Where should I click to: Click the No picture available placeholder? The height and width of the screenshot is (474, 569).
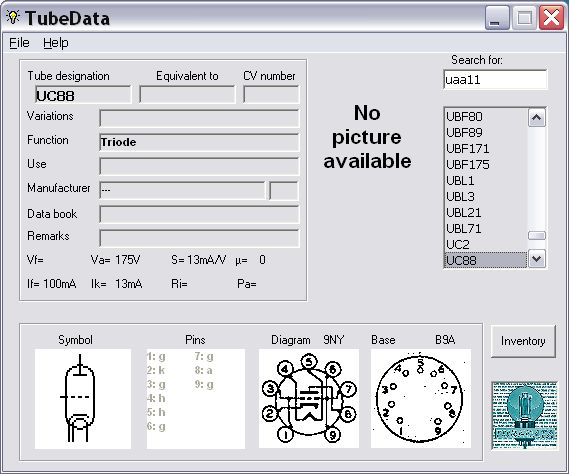367,137
